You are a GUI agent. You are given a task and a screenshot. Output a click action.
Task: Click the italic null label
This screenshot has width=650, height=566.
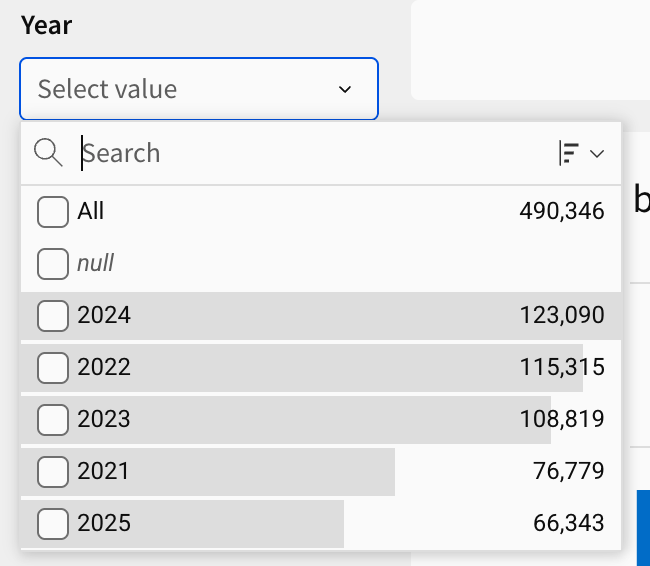click(x=95, y=263)
